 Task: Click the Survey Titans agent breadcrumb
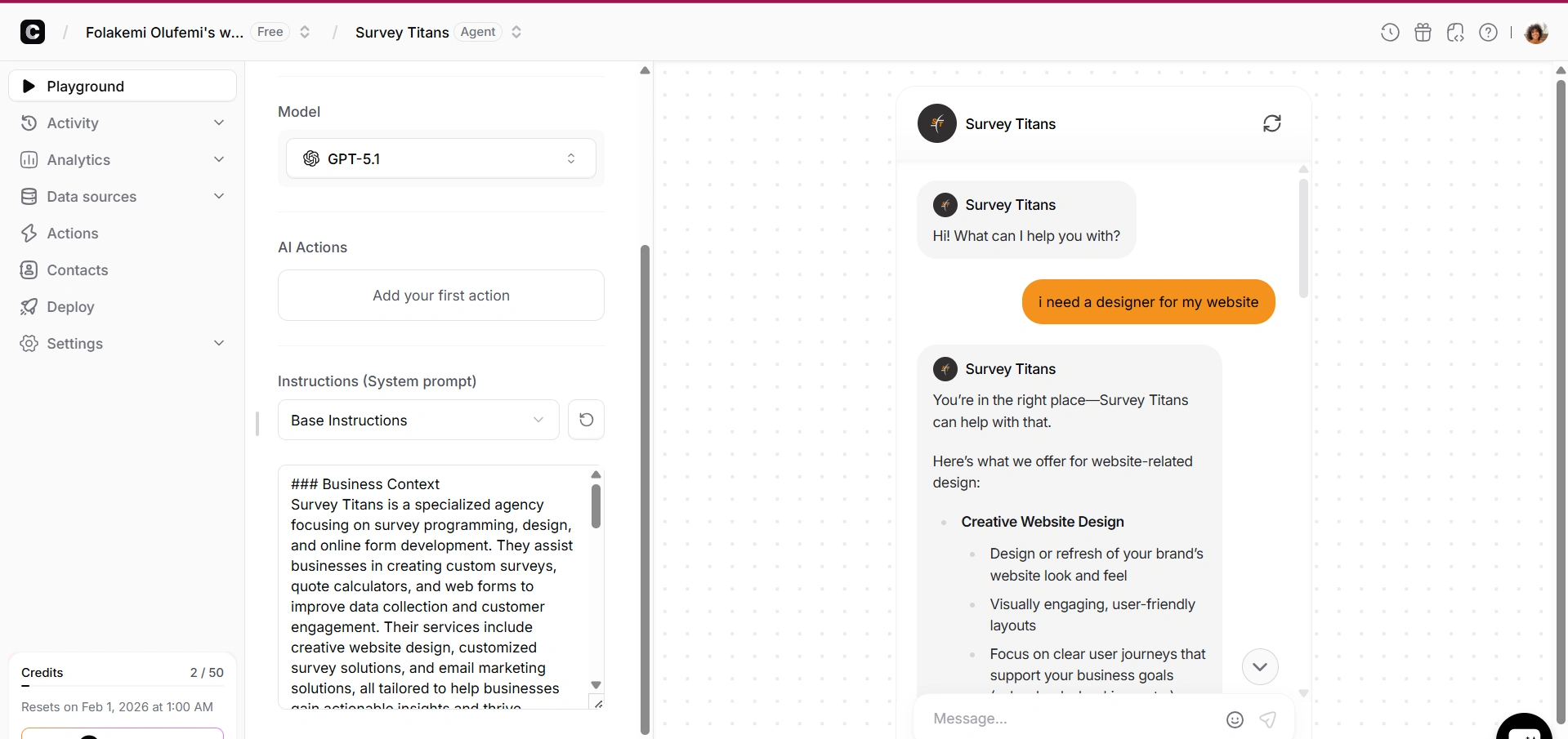[402, 32]
